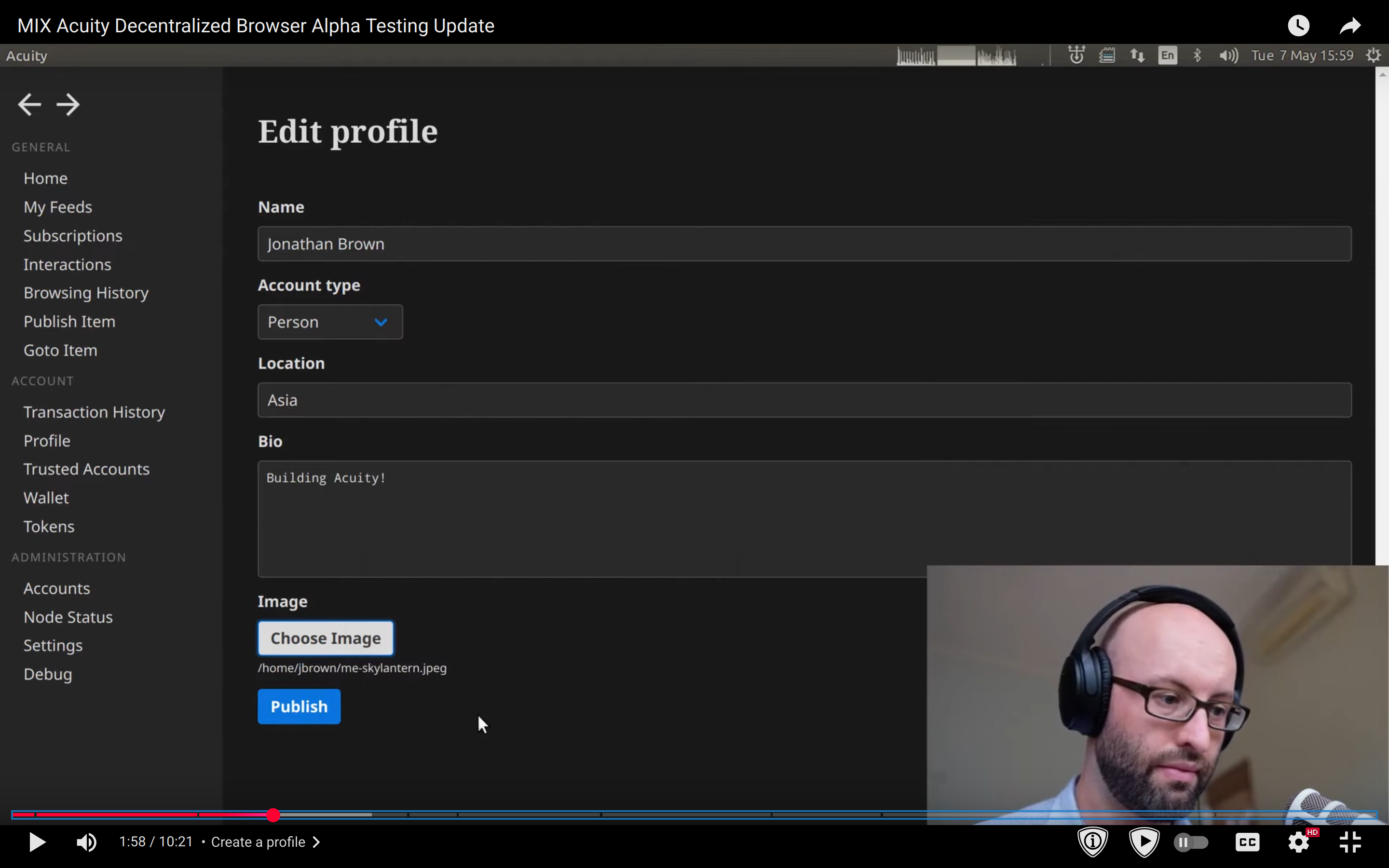Image resolution: width=1389 pixels, height=868 pixels.
Task: Go to Trusted Accounts in sidebar
Action: (x=86, y=469)
